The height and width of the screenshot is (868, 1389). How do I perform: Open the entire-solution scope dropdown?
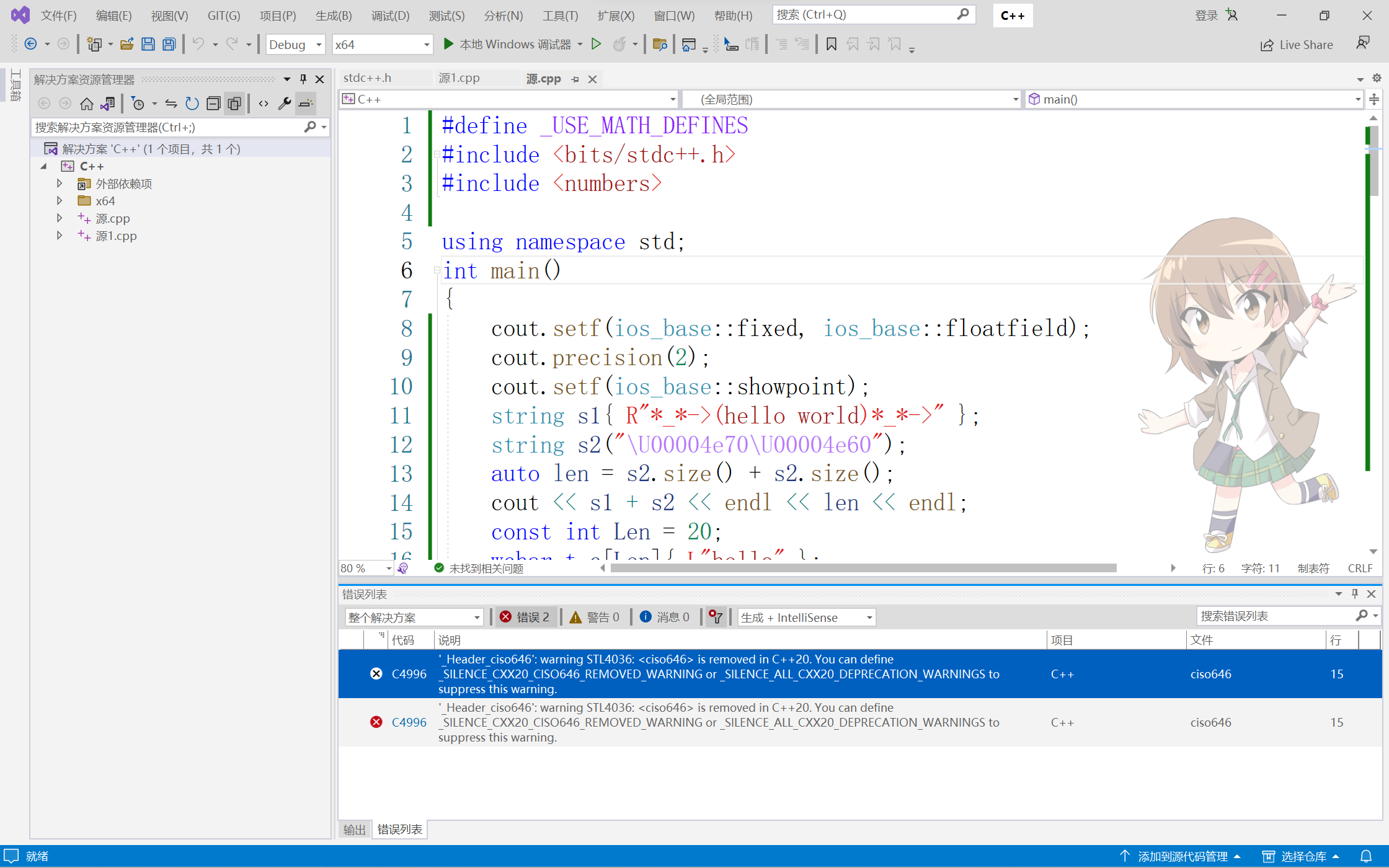[x=414, y=617]
